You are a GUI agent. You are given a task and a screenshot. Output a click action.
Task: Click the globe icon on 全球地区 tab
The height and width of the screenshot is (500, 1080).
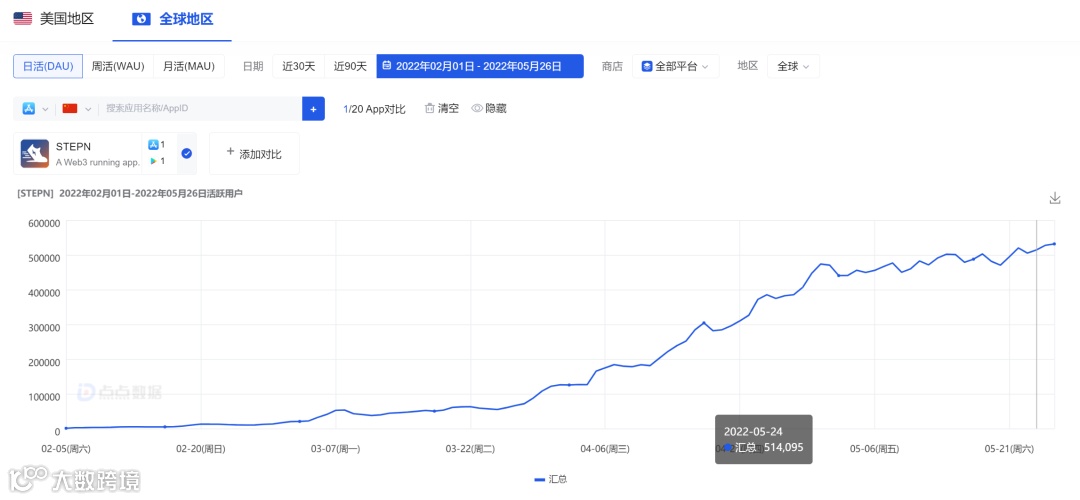coord(142,19)
